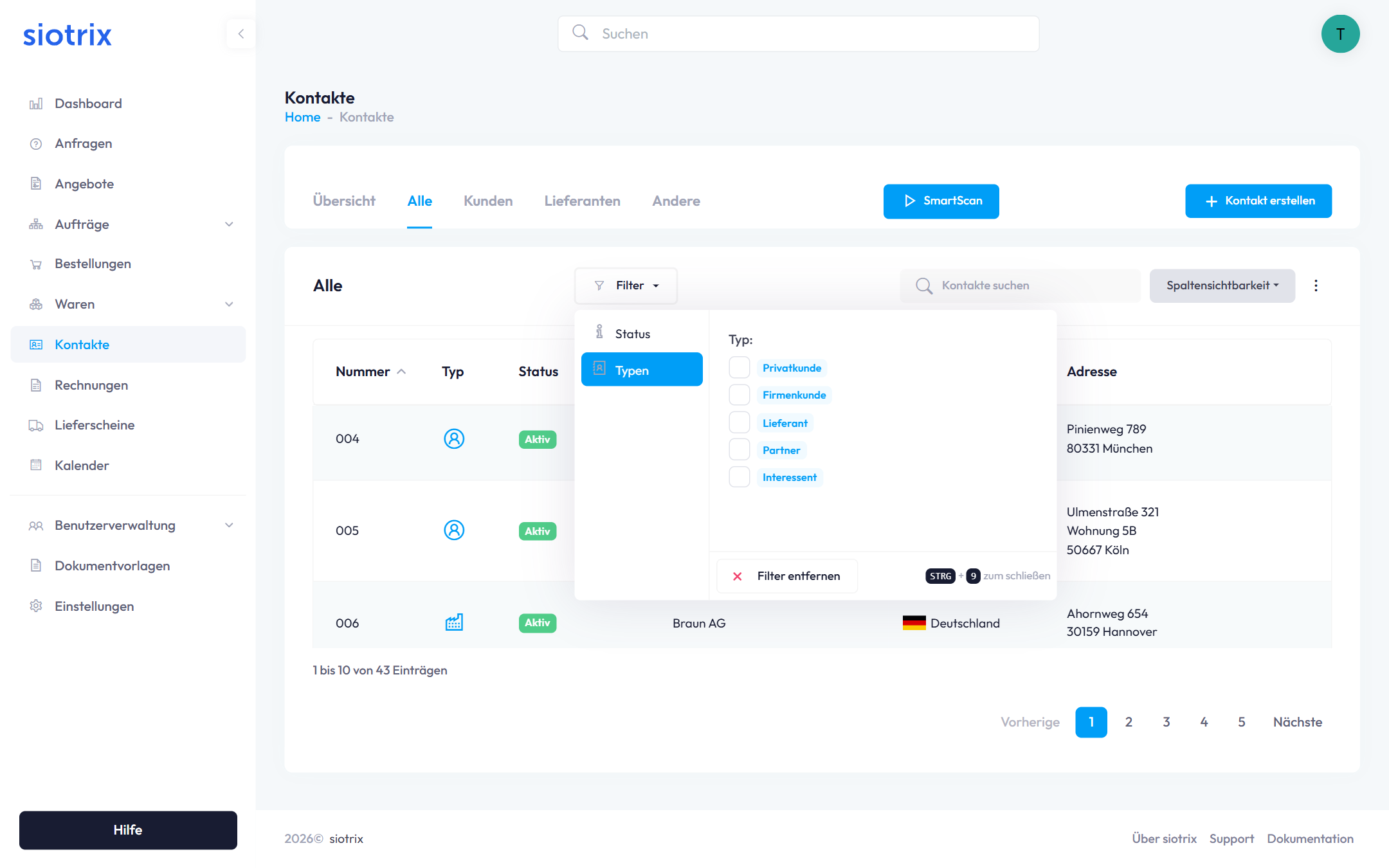Check the Privatkunde type checkbox
This screenshot has width=1389, height=868.
pyautogui.click(x=739, y=368)
